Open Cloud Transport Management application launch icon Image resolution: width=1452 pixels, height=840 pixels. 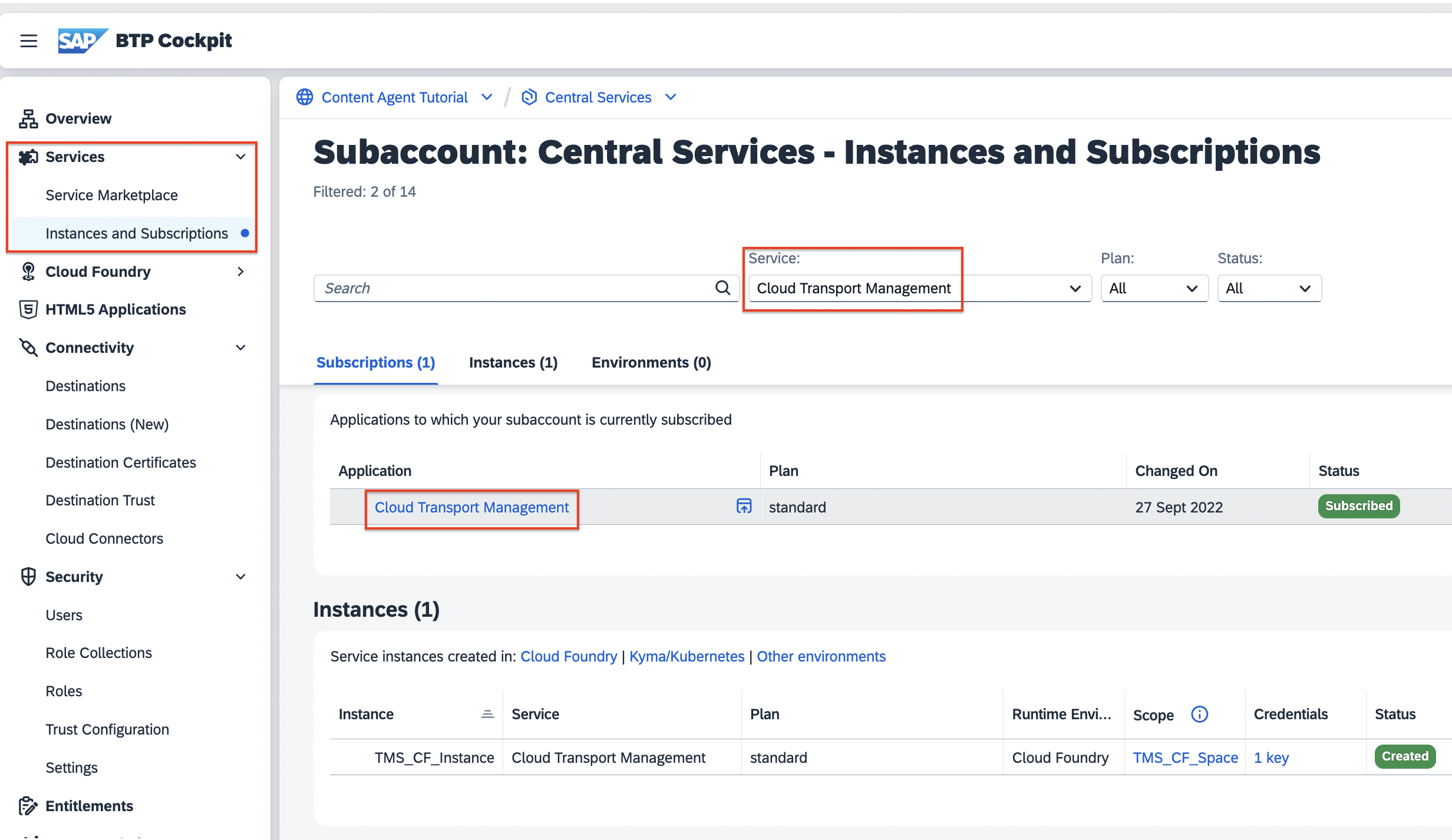click(744, 506)
